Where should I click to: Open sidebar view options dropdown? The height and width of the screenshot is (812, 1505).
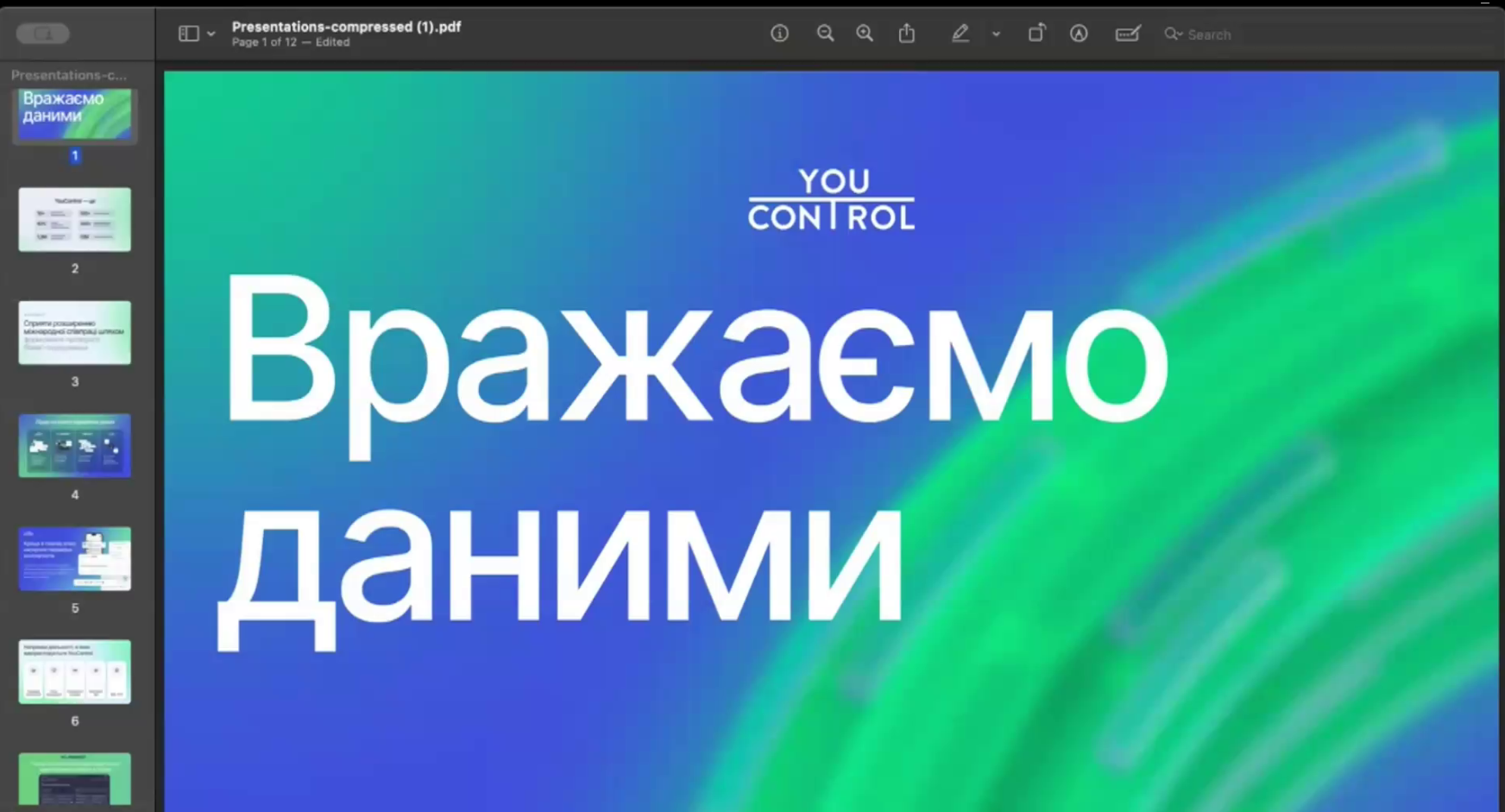click(x=211, y=34)
